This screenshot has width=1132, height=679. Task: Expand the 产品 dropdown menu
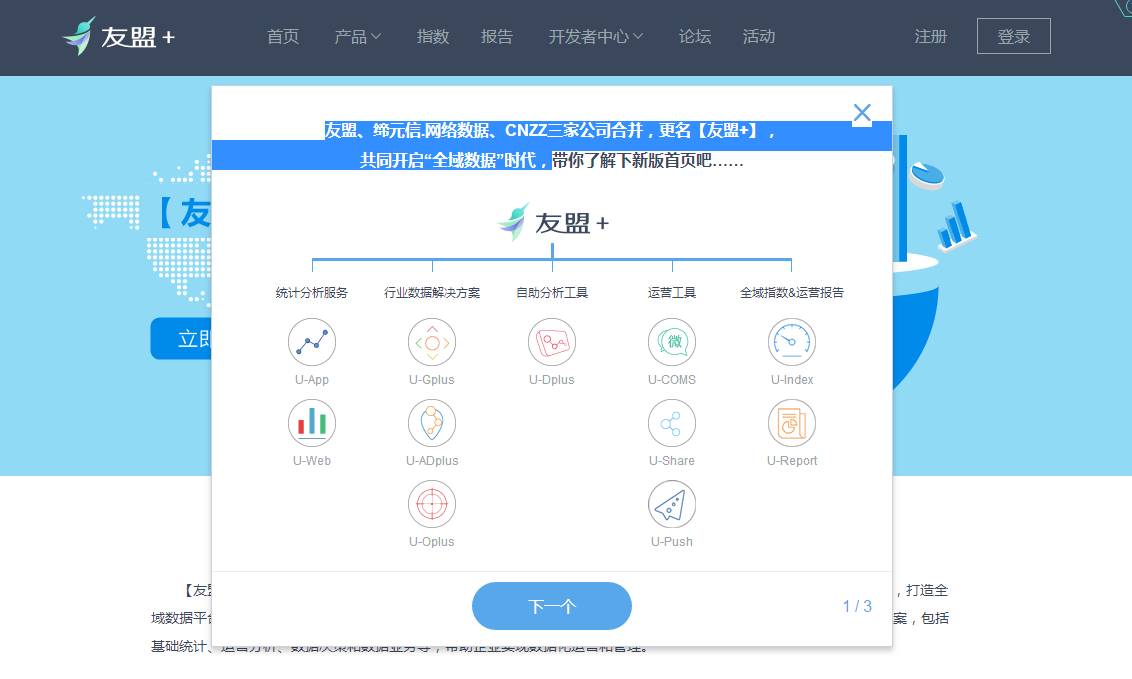click(357, 36)
